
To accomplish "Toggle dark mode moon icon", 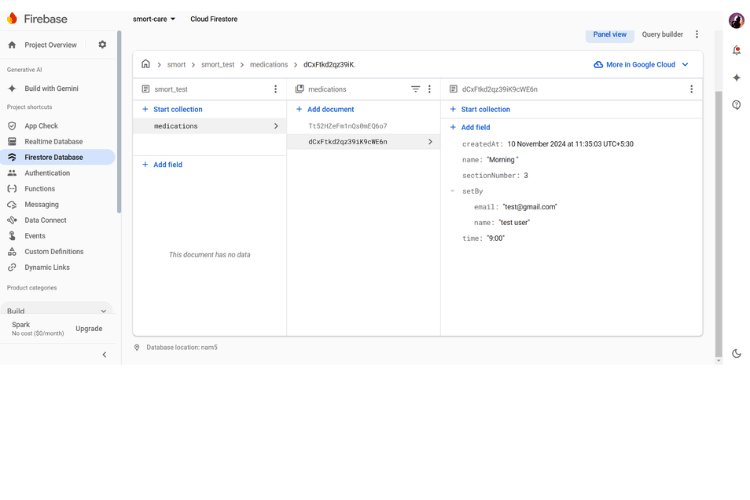I will coord(737,354).
